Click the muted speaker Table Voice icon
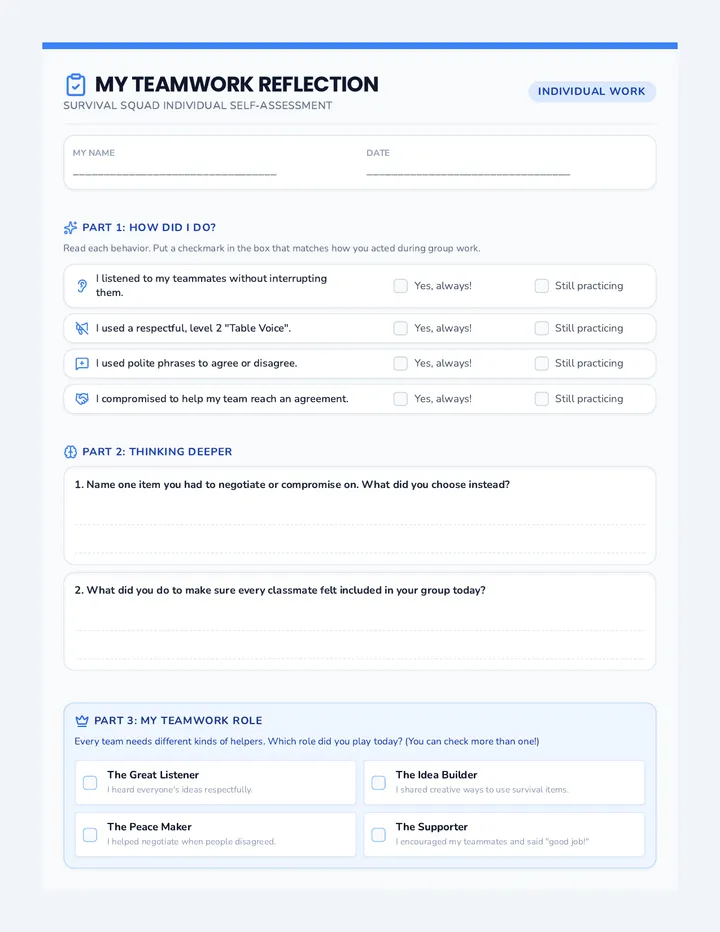Image resolution: width=720 pixels, height=932 pixels. tap(82, 328)
